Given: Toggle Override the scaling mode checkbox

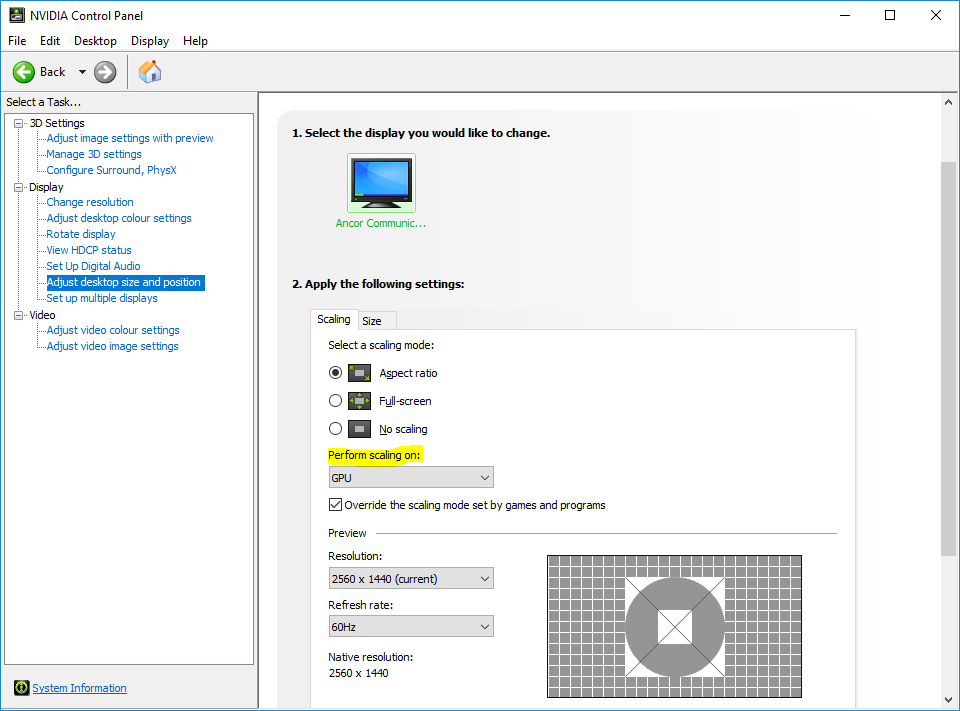Looking at the screenshot, I should pos(335,505).
